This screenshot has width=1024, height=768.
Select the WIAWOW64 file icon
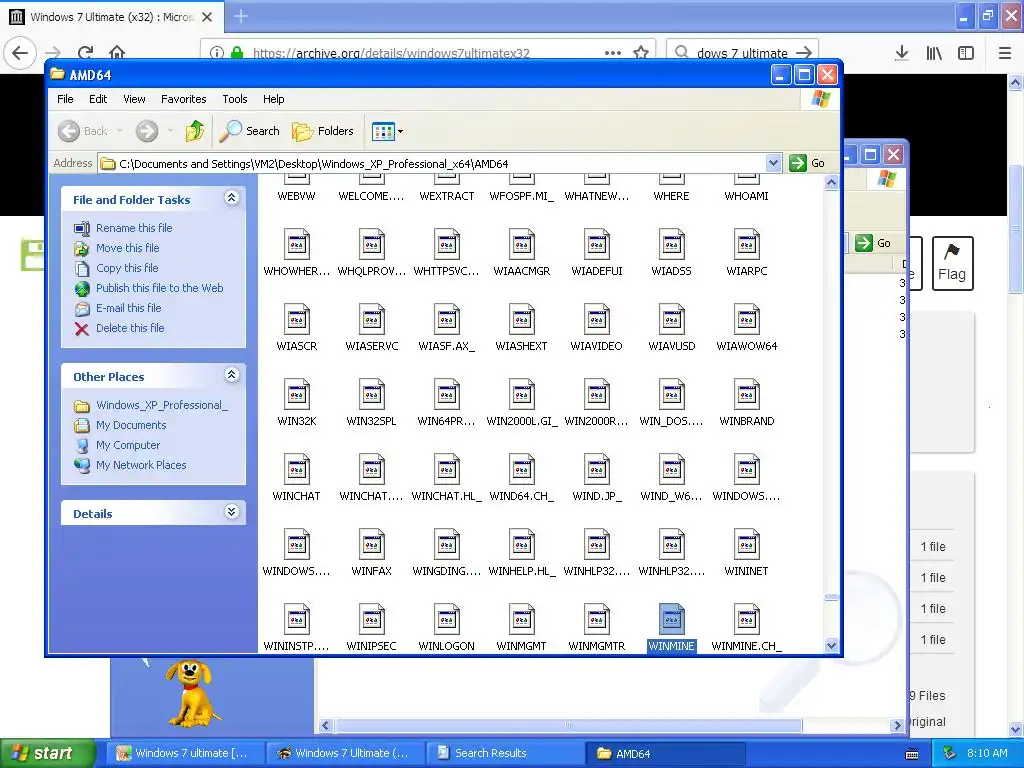tap(746, 319)
